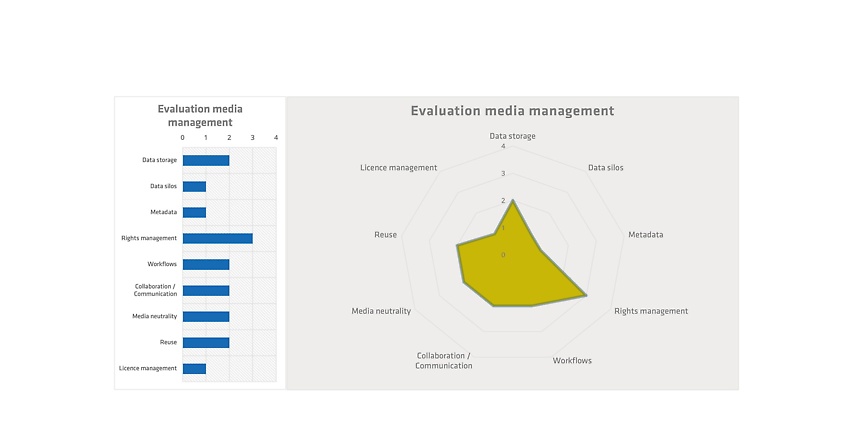Select the Data storage bar

[x=206, y=160]
